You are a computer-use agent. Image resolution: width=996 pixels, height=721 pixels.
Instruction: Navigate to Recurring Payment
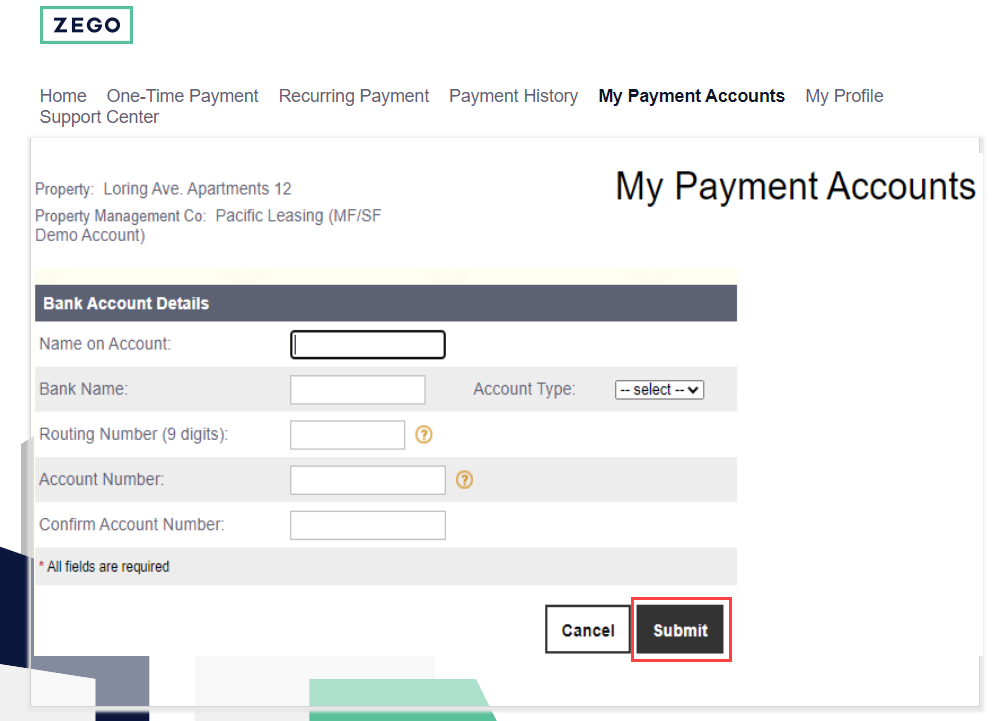[353, 96]
